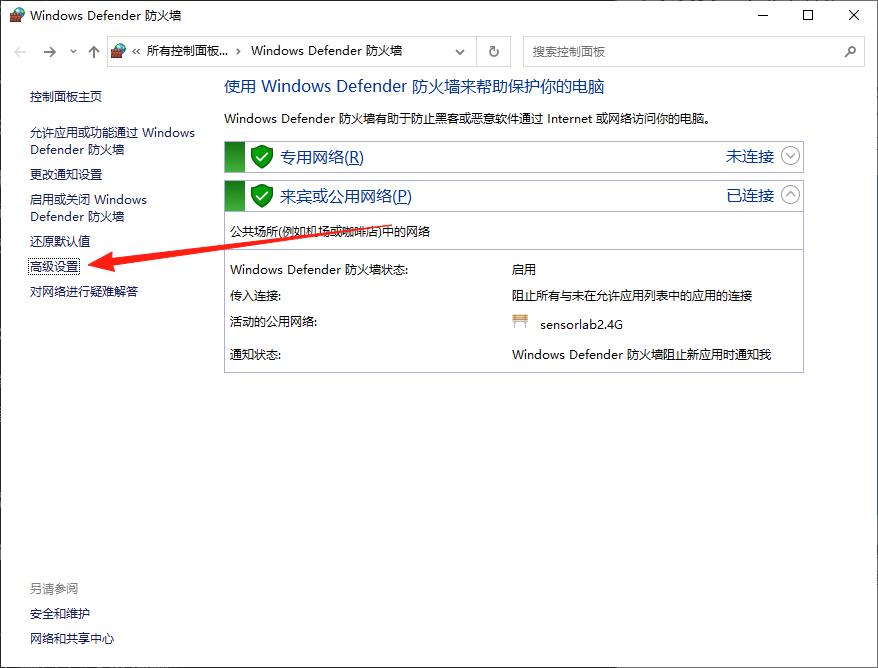Click the green shield beside 来宾或公用网络

point(261,196)
